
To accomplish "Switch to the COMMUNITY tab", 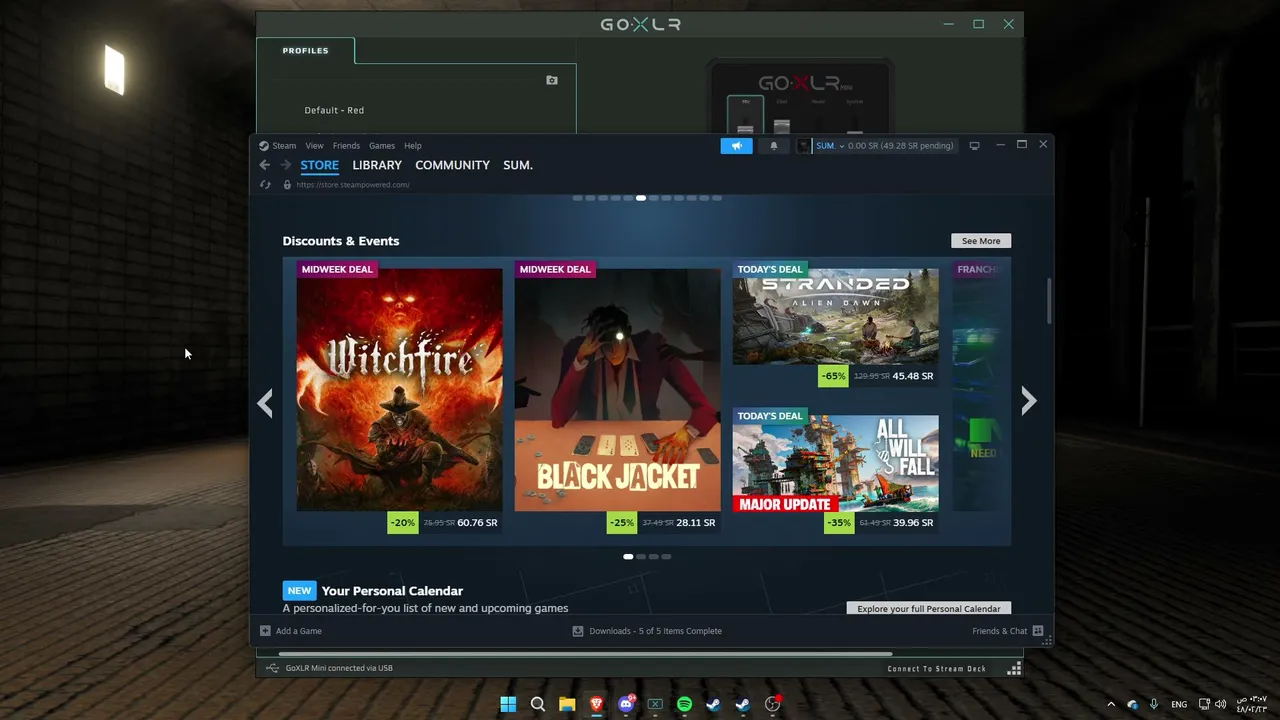I will [452, 165].
